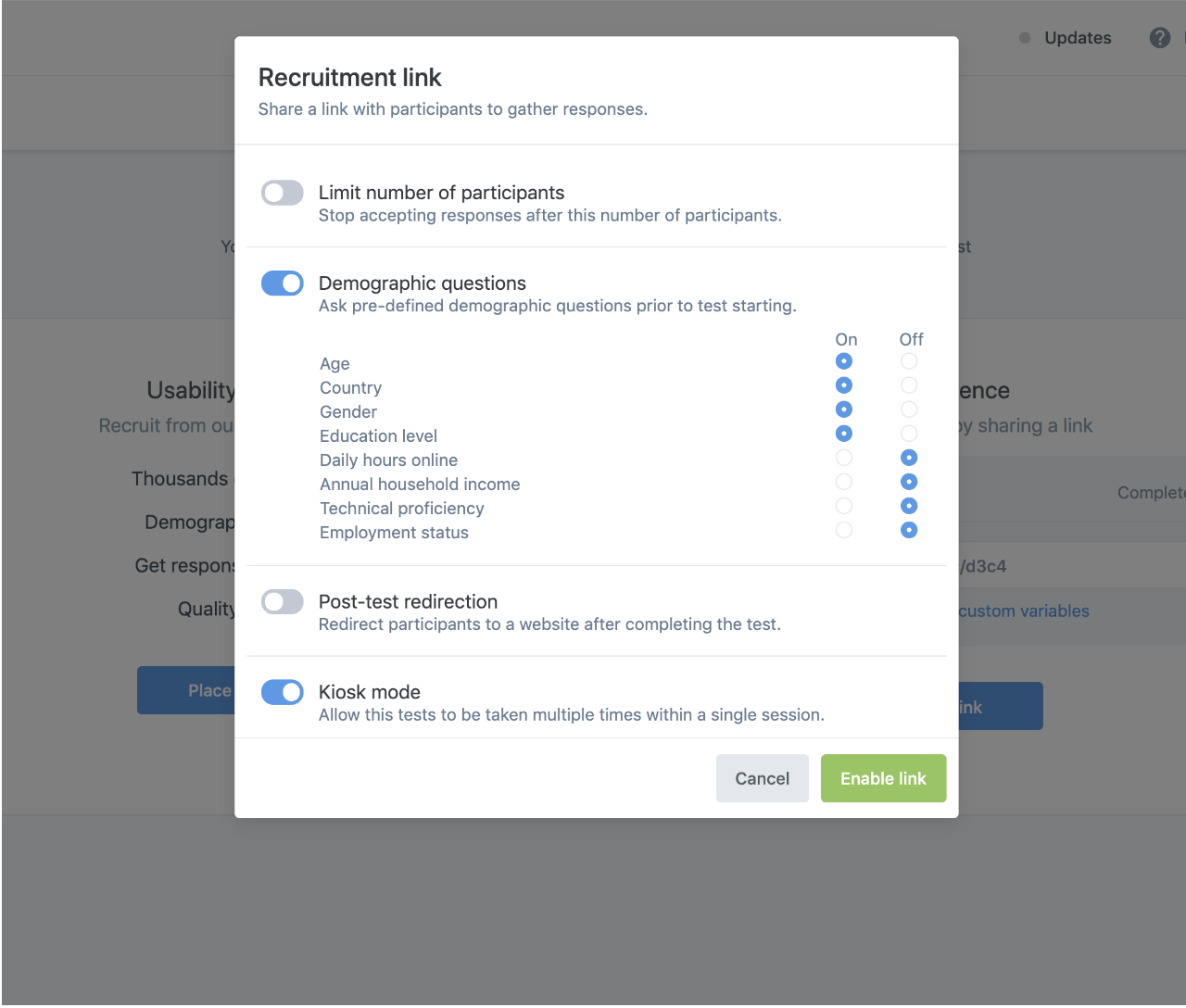Select the Off radio for Employment status
Image resolution: width=1186 pixels, height=1008 pixels.
pyautogui.click(x=909, y=530)
